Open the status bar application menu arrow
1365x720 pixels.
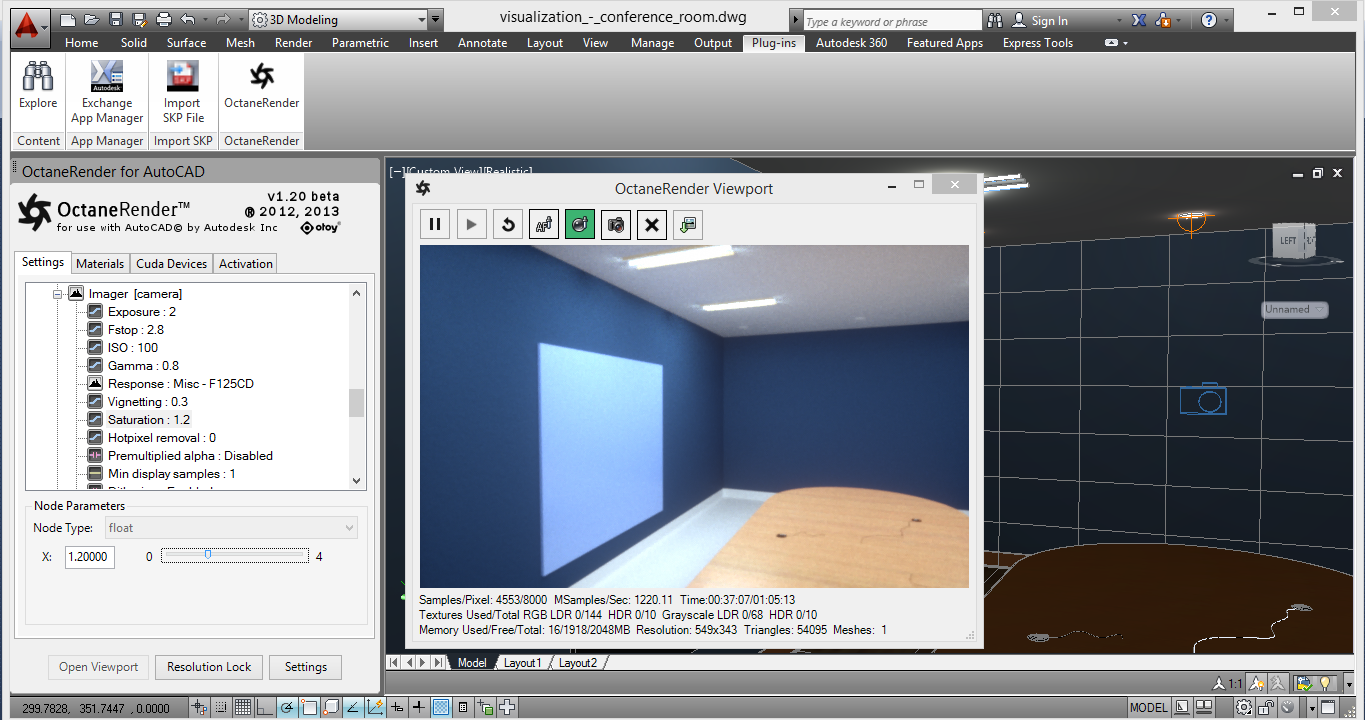tap(1313, 708)
